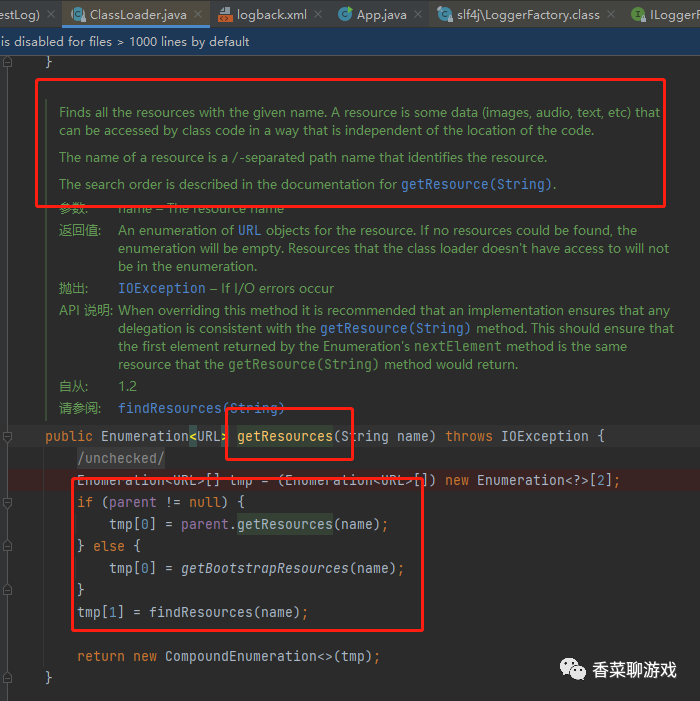Click the App.java class icon
Image resolution: width=700 pixels, height=701 pixels.
345,14
